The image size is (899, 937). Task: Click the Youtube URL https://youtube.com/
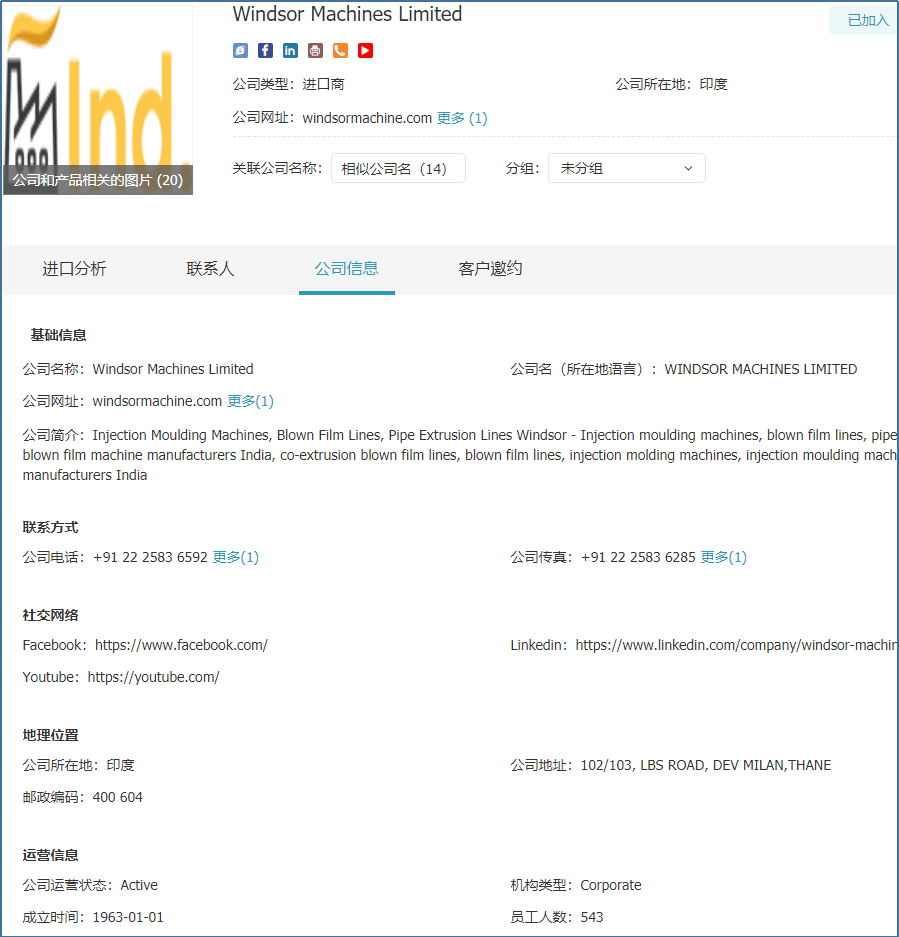click(154, 677)
